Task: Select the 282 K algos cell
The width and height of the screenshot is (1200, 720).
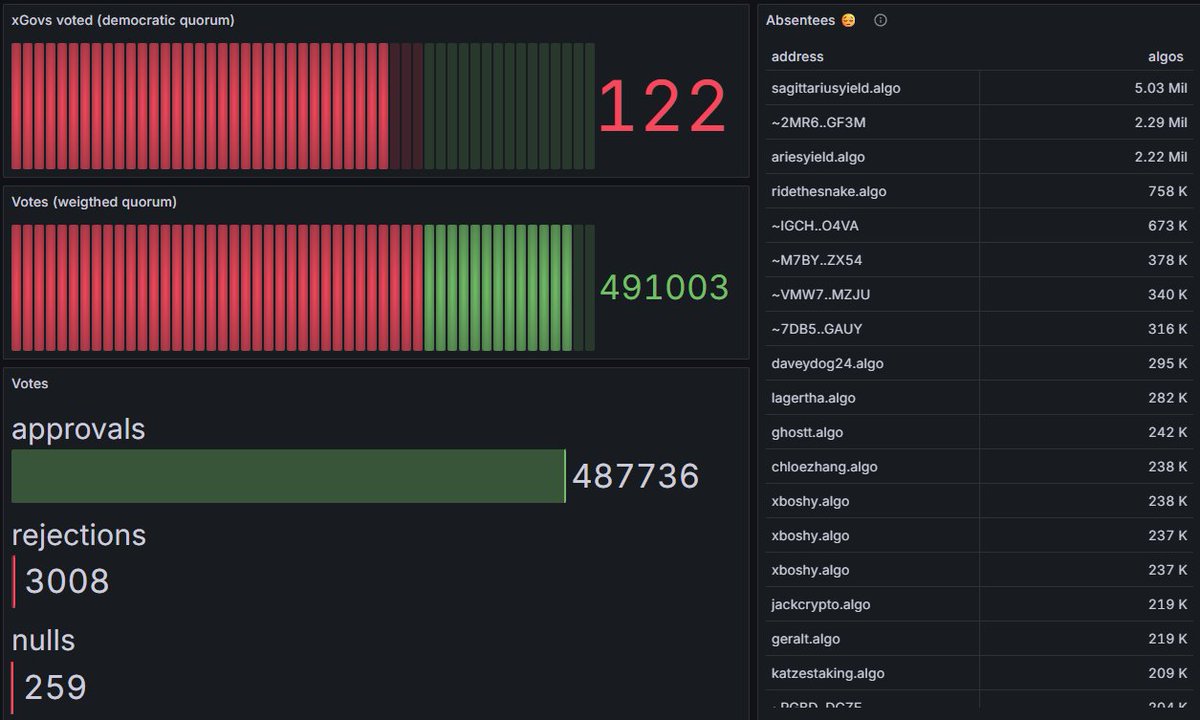Action: coord(1087,398)
